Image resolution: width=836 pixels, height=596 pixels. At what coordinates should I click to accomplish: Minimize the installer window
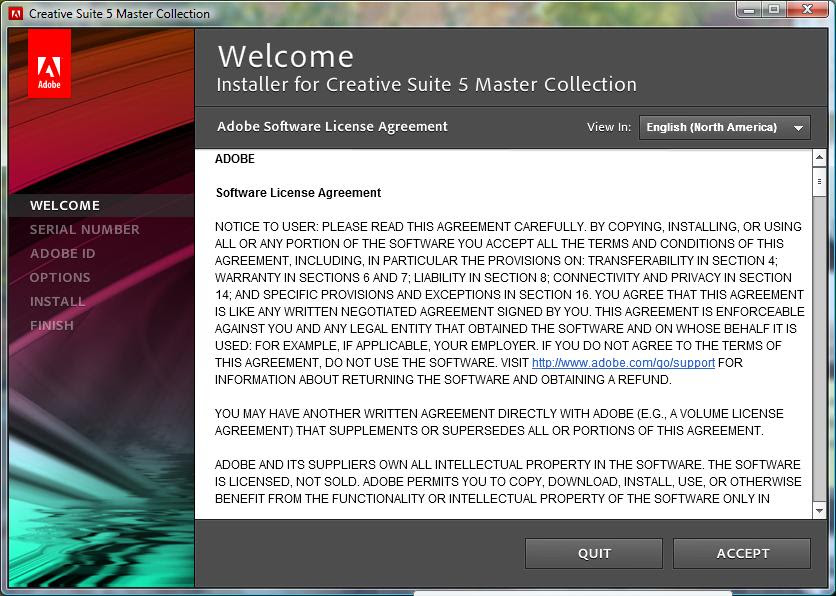click(x=749, y=9)
